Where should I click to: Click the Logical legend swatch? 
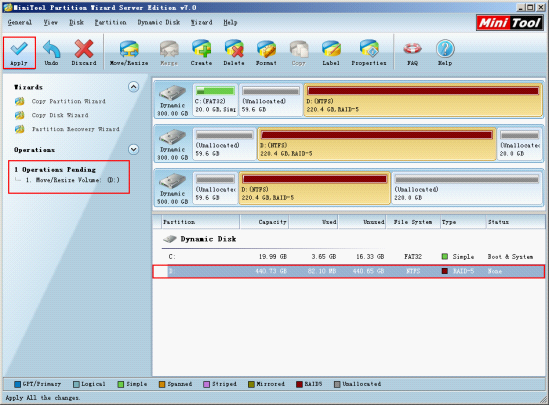76,384
